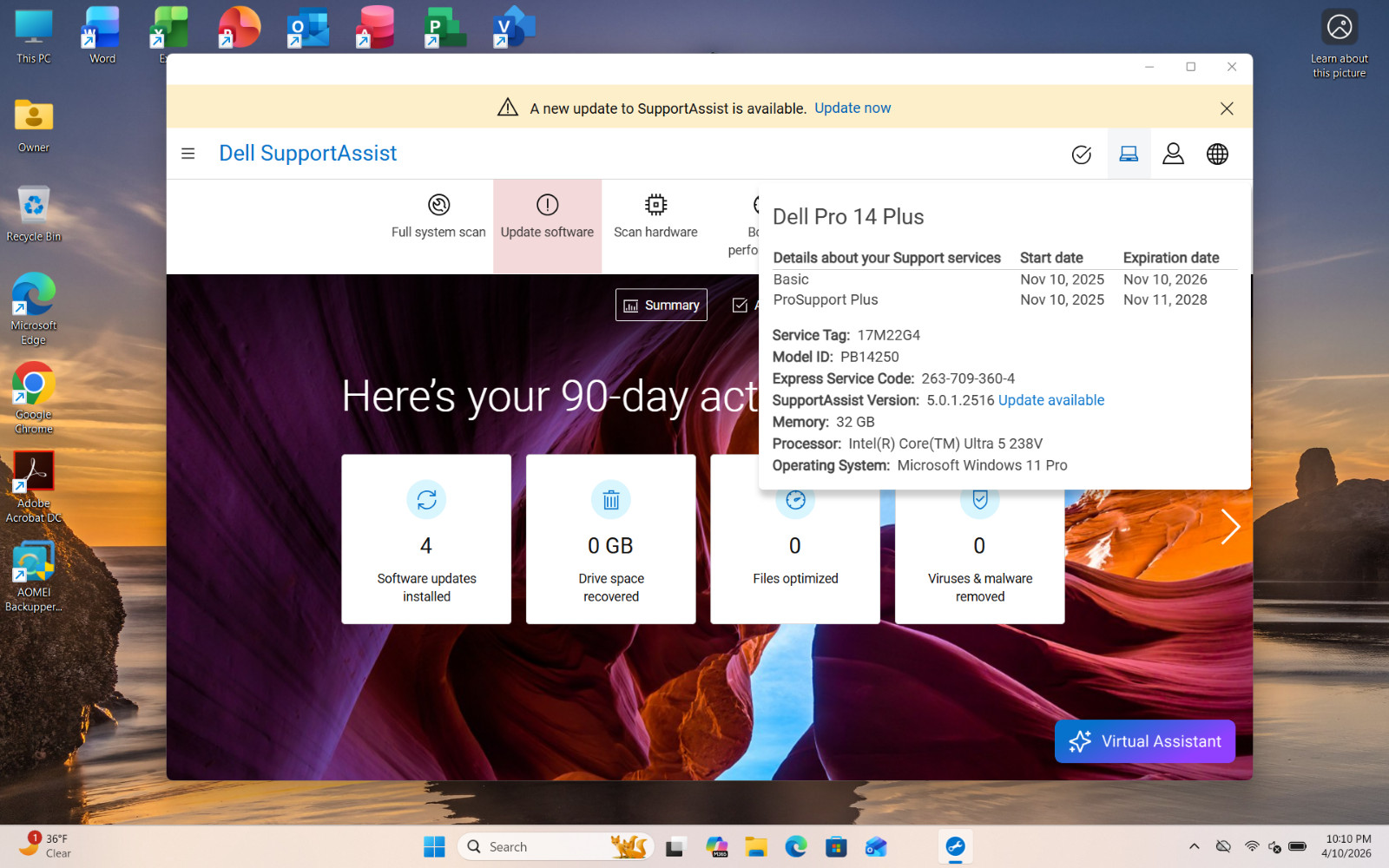1389x868 pixels.
Task: Click the battery tray icon
Action: click(1298, 846)
